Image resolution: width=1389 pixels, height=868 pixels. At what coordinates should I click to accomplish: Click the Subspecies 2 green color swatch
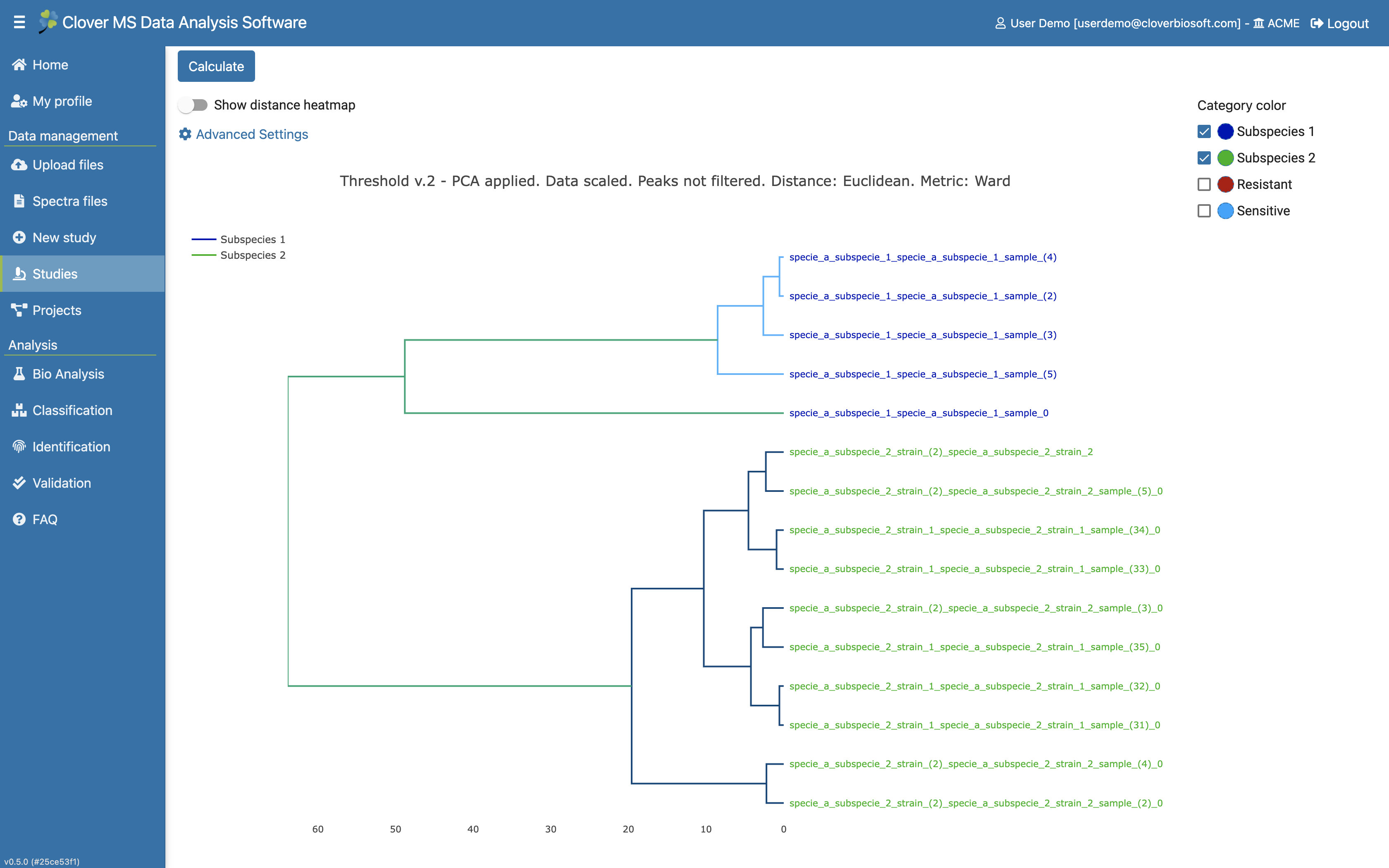1225,158
